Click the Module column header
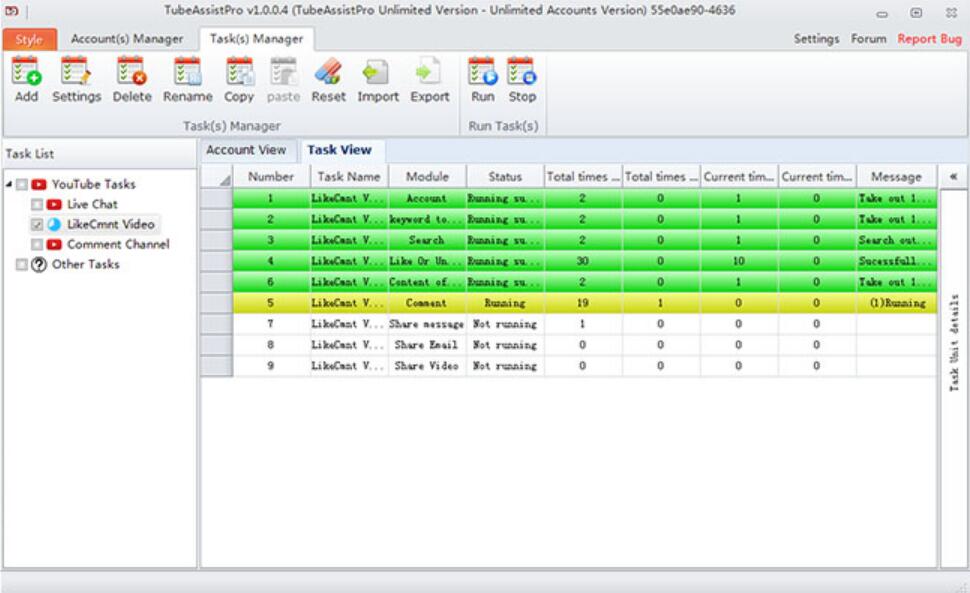 (x=427, y=177)
